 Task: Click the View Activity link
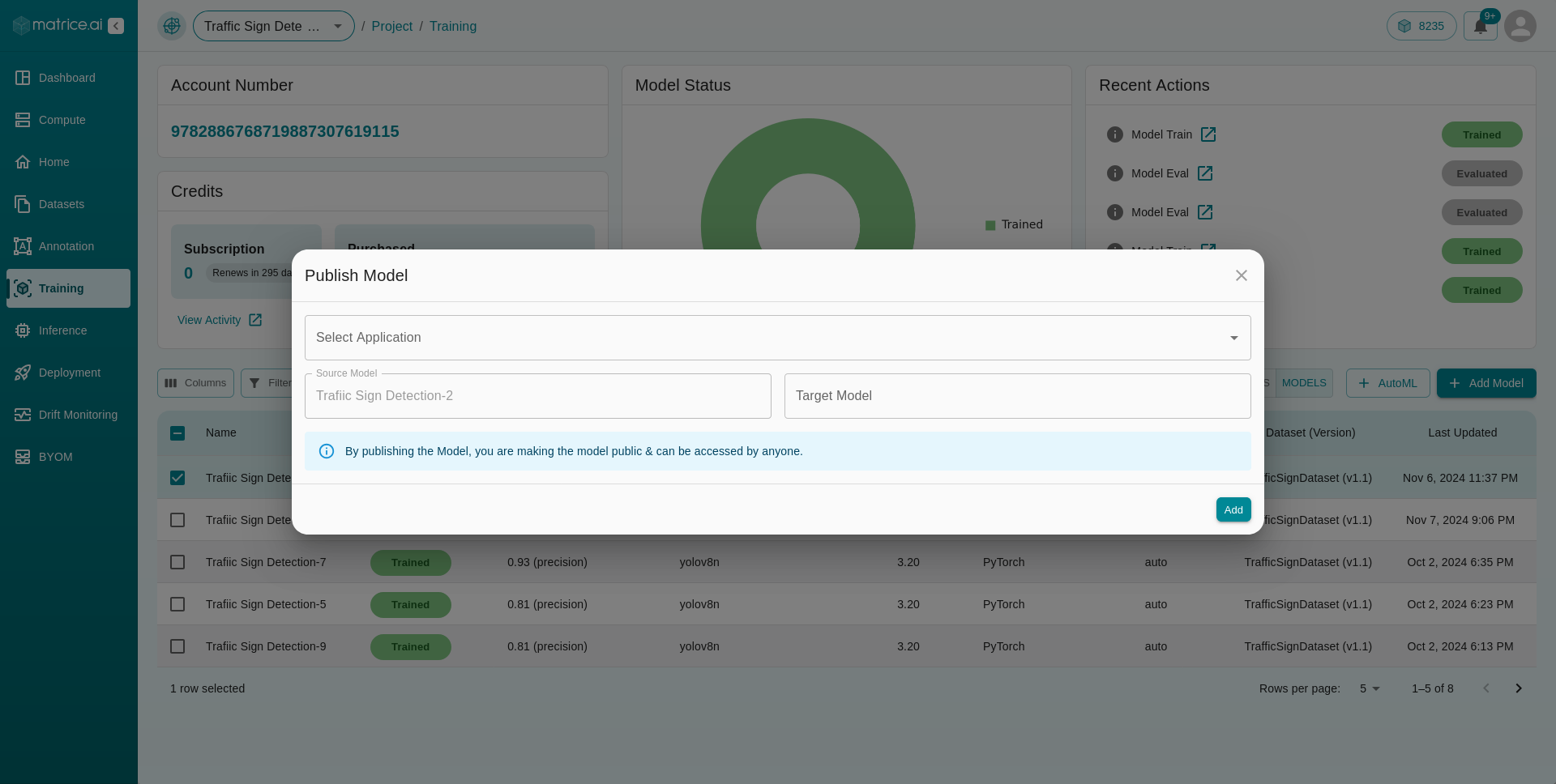[209, 320]
